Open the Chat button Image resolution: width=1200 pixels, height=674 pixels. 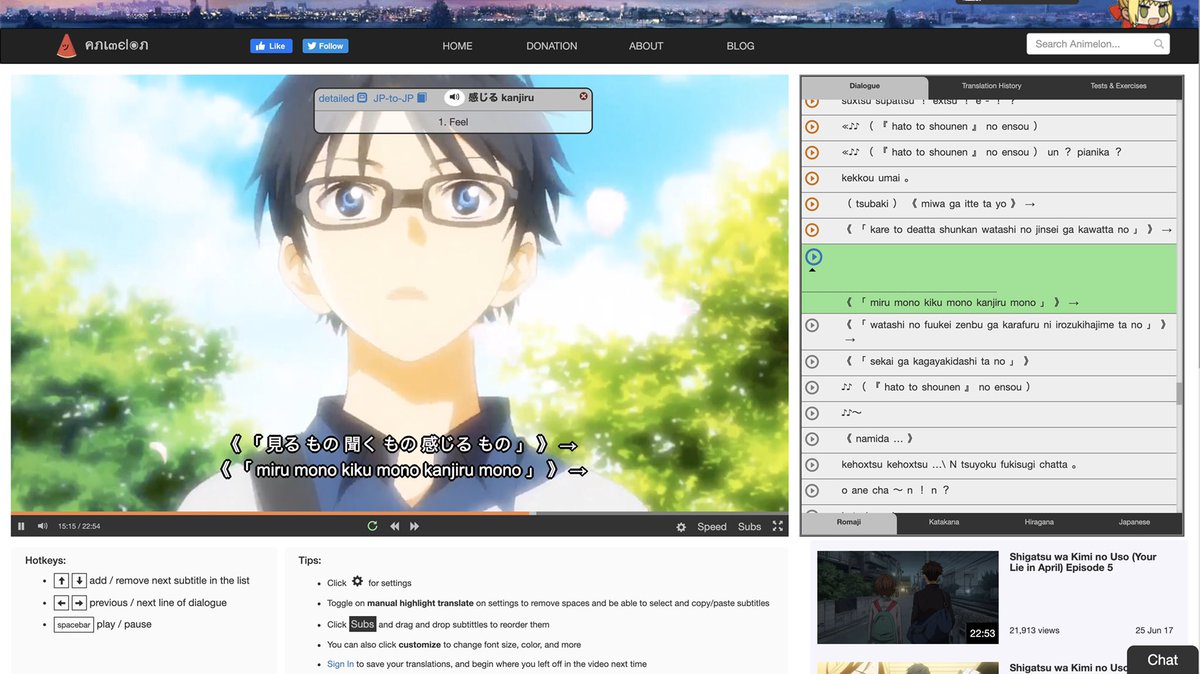[1163, 660]
